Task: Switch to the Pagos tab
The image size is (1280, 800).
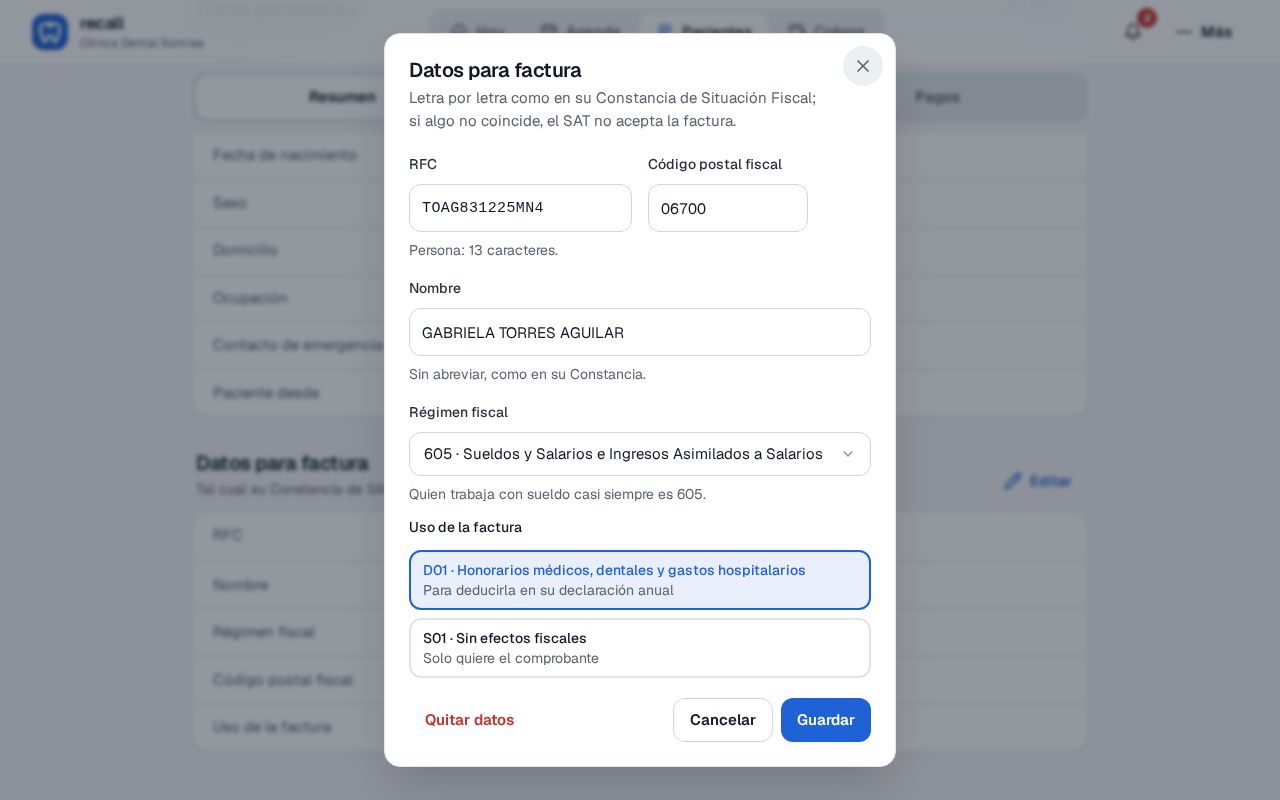Action: [x=937, y=97]
